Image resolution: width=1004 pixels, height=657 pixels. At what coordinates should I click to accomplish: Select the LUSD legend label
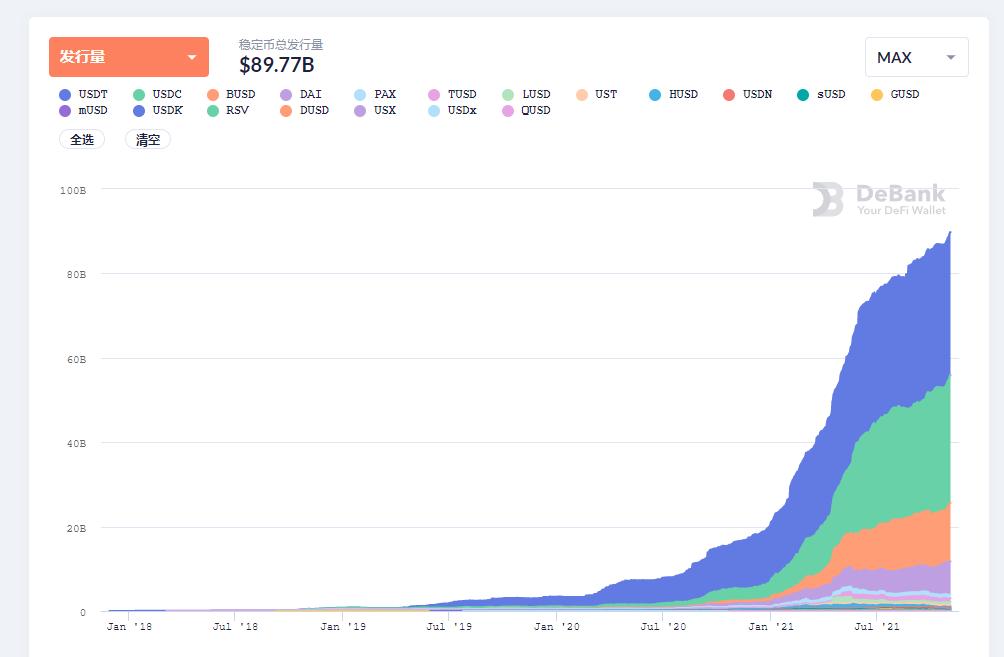(536, 94)
